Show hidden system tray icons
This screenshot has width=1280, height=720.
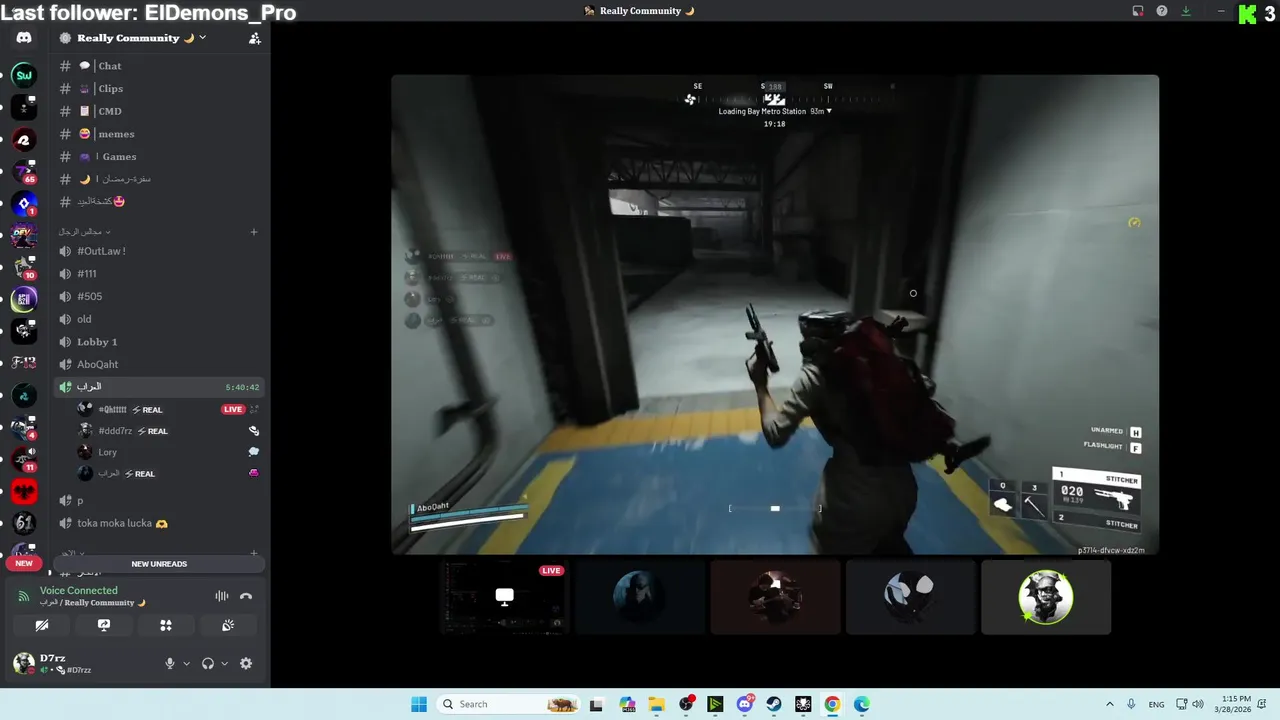[x=1109, y=704]
